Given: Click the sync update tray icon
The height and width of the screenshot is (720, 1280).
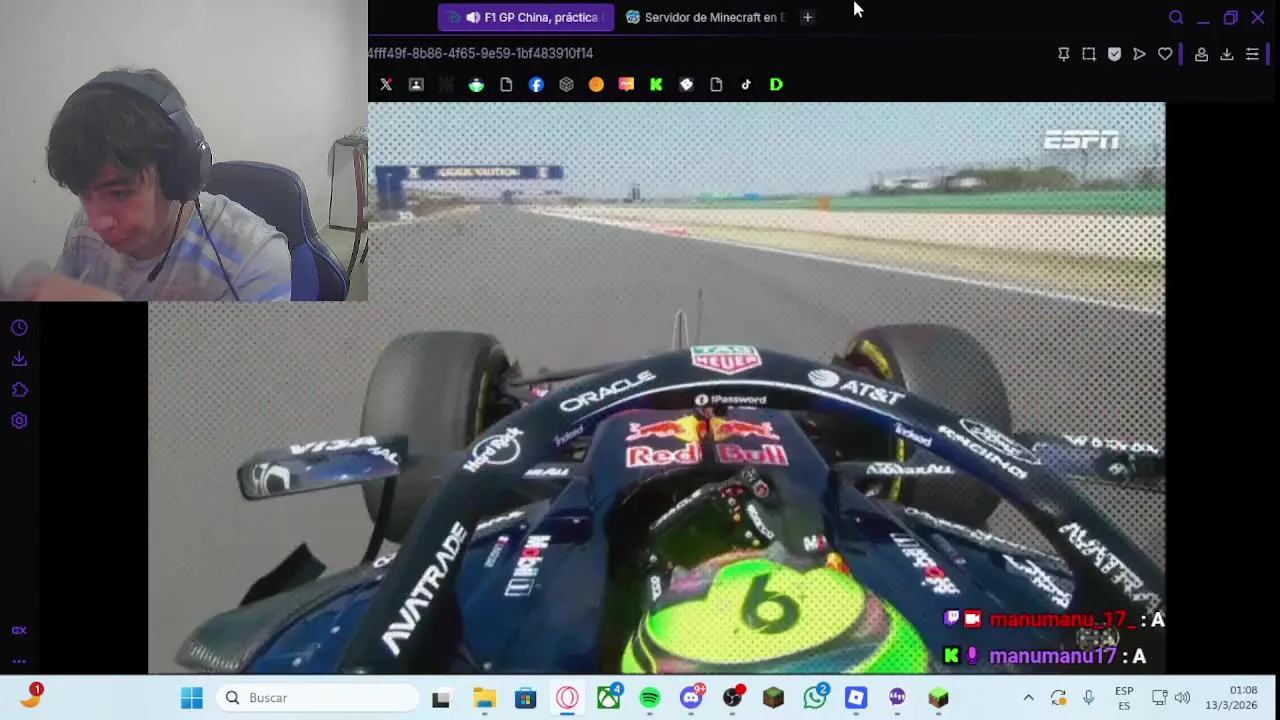Looking at the screenshot, I should click(1059, 698).
